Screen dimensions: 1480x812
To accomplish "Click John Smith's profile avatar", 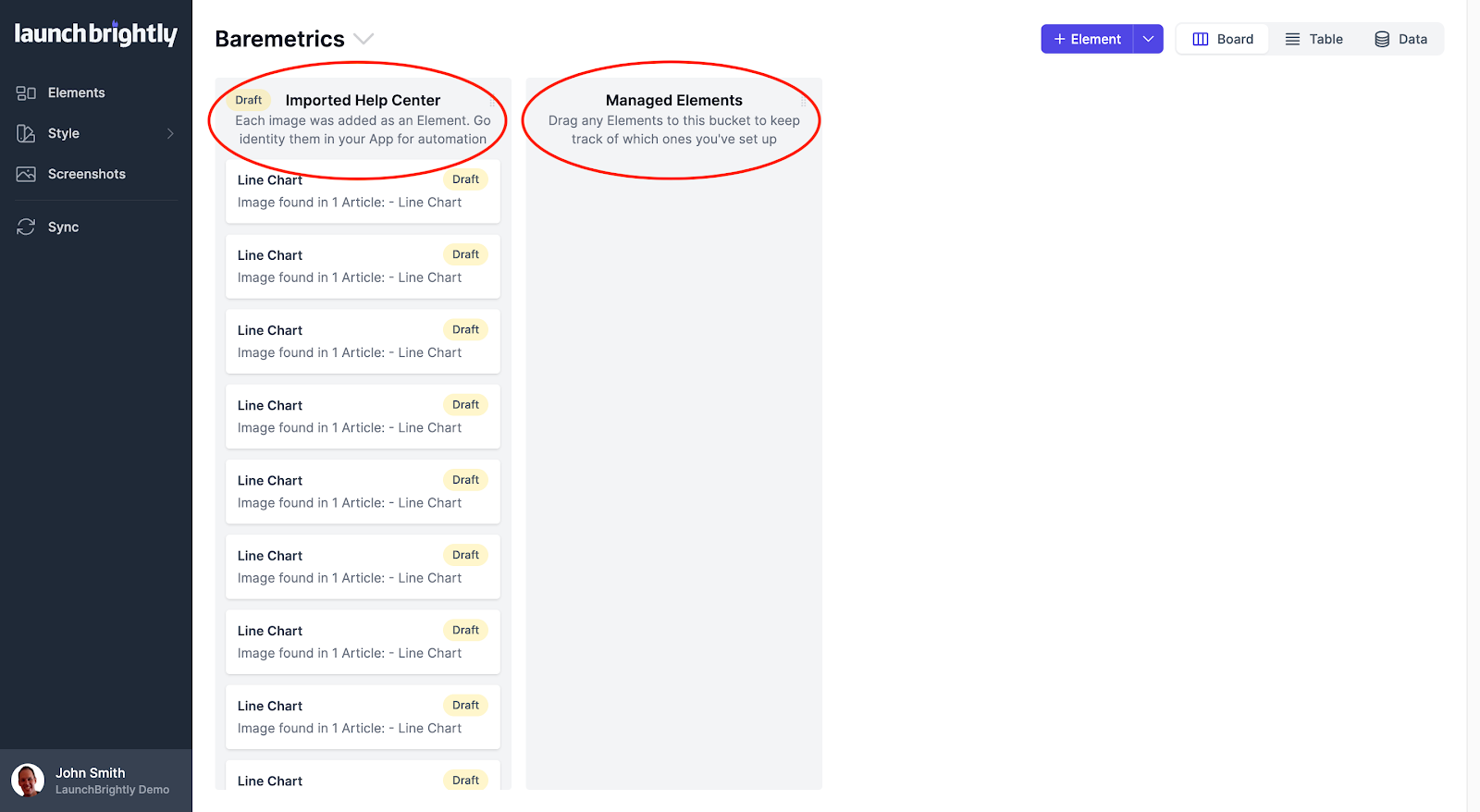I will [x=28, y=781].
